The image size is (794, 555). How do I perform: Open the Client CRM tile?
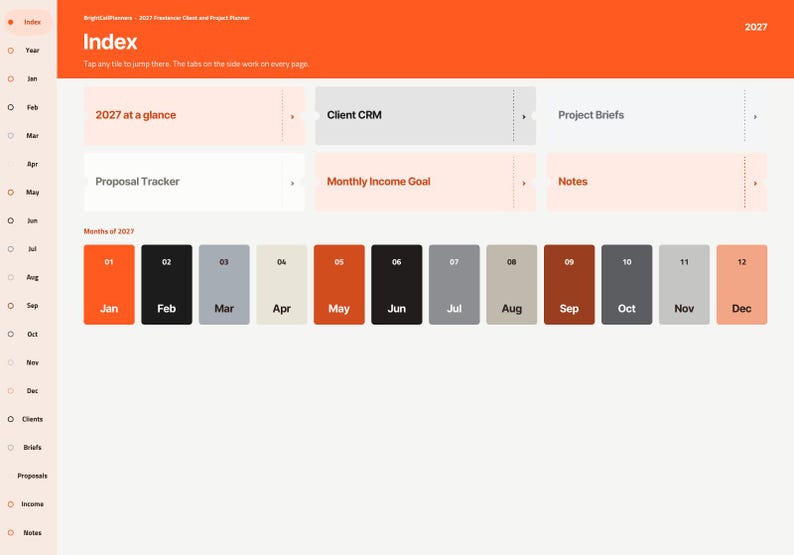[425, 116]
